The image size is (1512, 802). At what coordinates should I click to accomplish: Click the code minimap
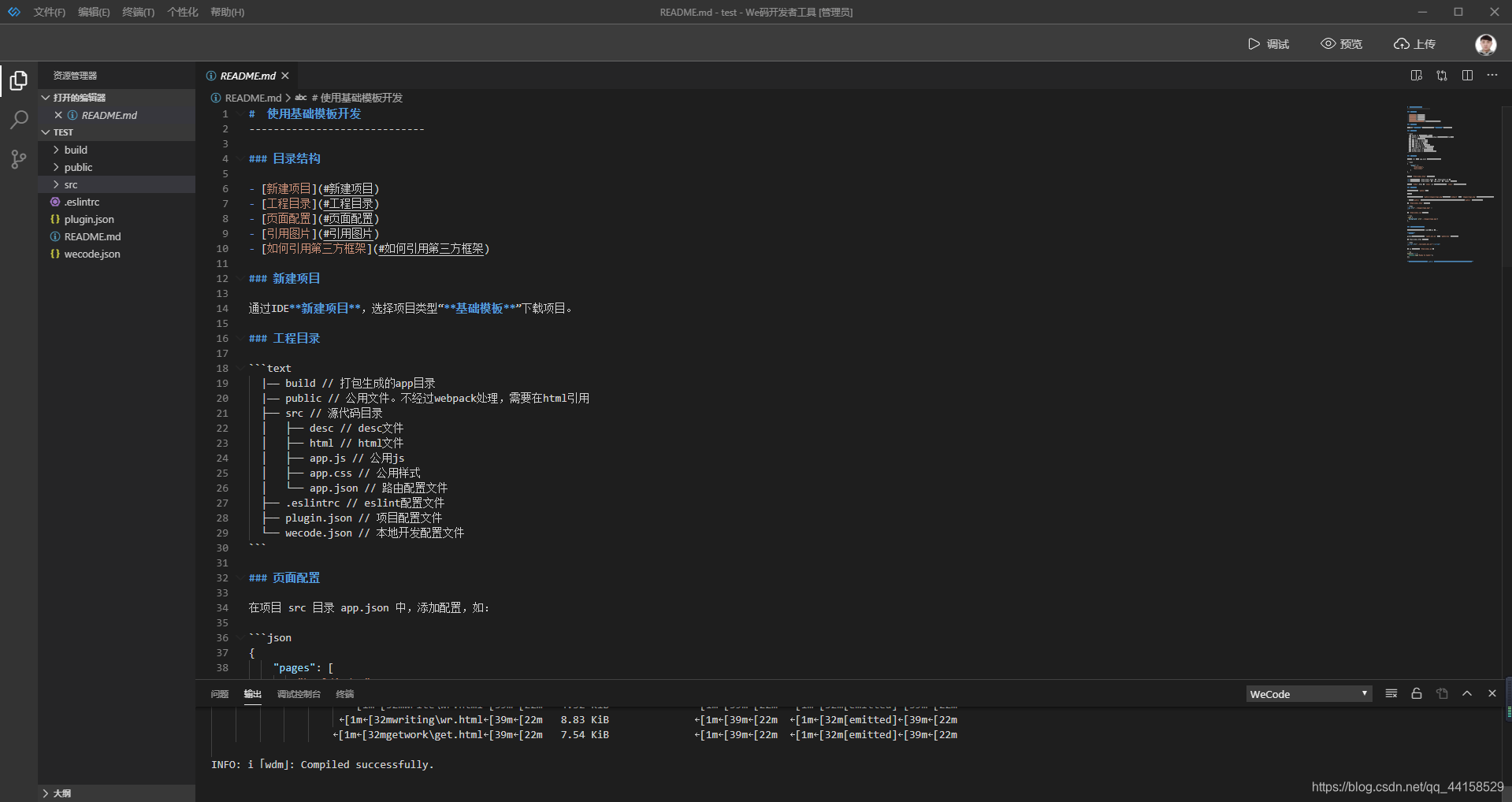(1450, 184)
